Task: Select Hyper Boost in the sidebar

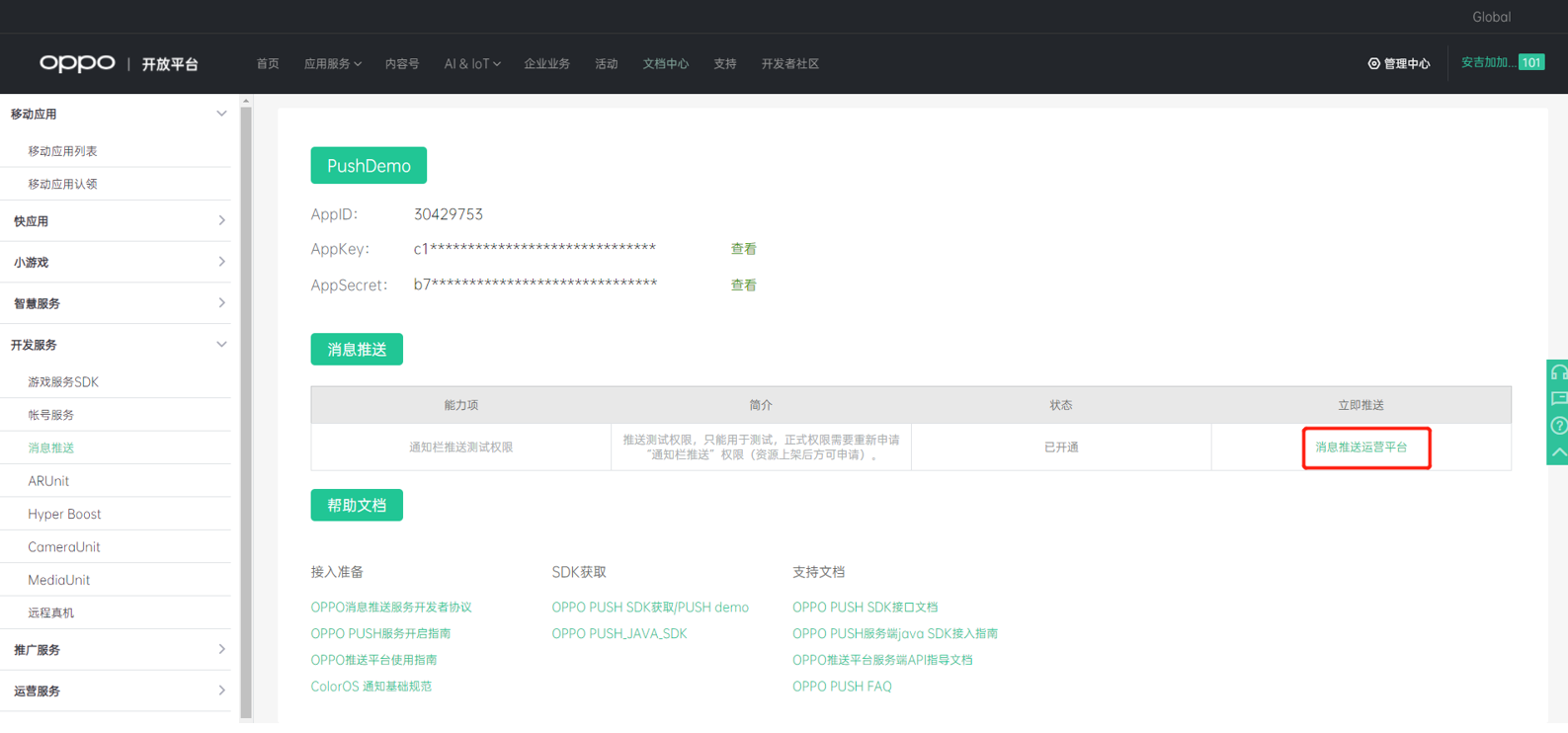Action: point(64,514)
